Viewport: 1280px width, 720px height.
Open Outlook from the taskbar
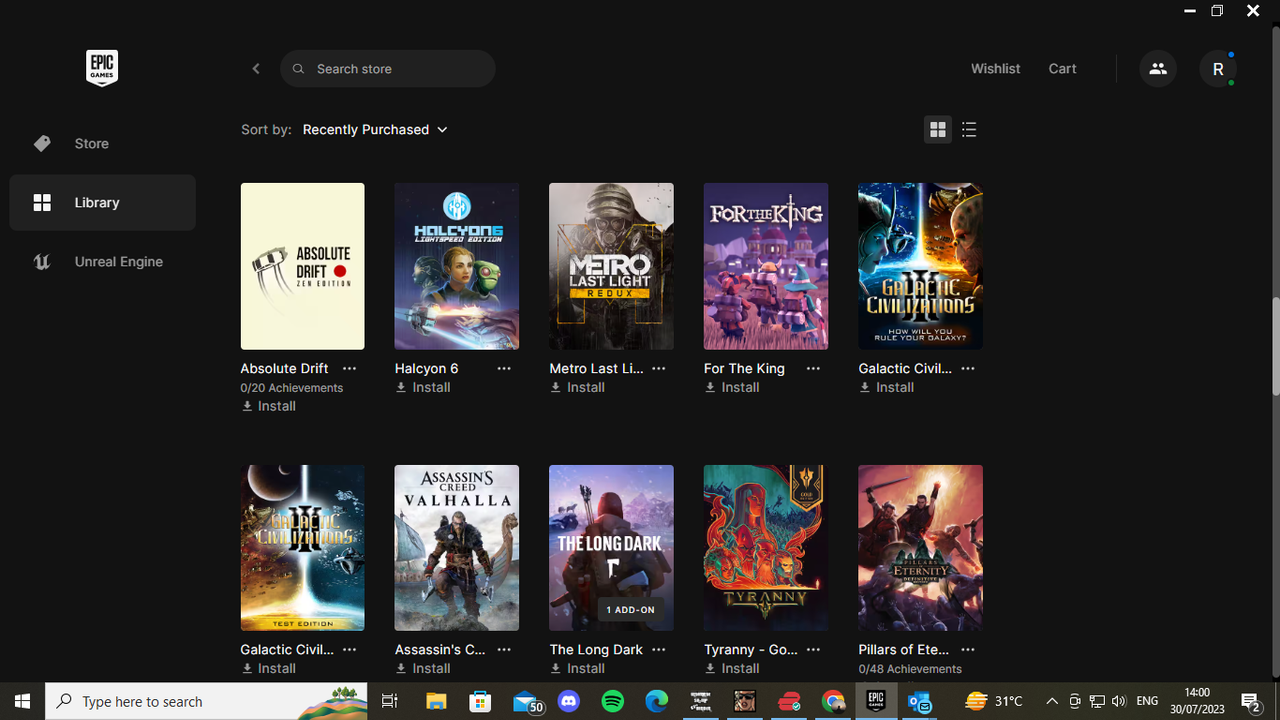921,701
